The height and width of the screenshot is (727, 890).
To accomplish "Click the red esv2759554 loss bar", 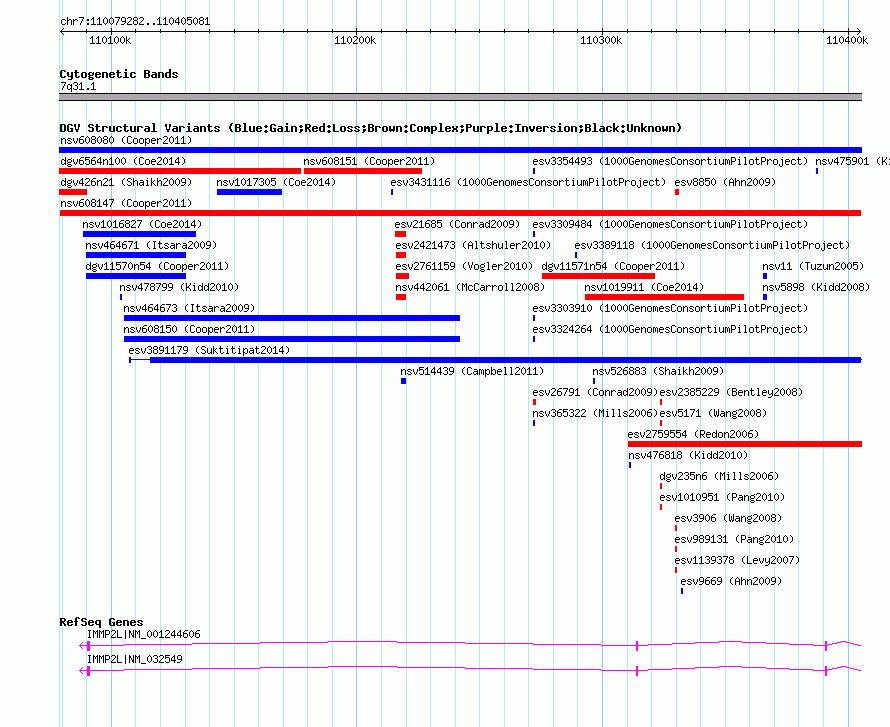I will [745, 444].
